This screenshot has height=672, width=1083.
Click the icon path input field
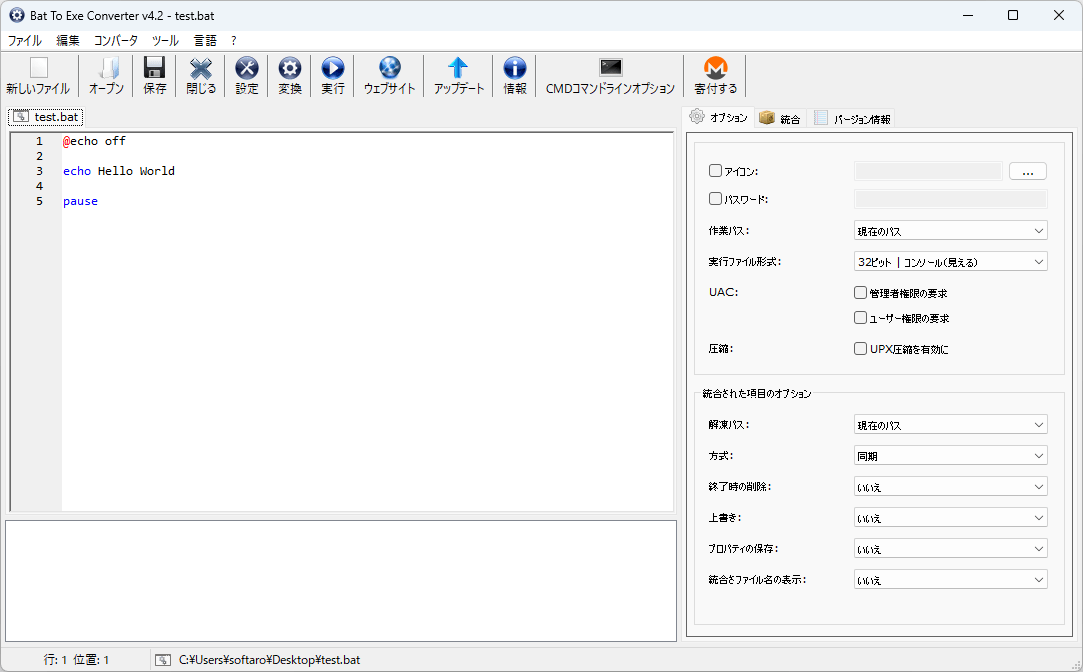coord(928,171)
